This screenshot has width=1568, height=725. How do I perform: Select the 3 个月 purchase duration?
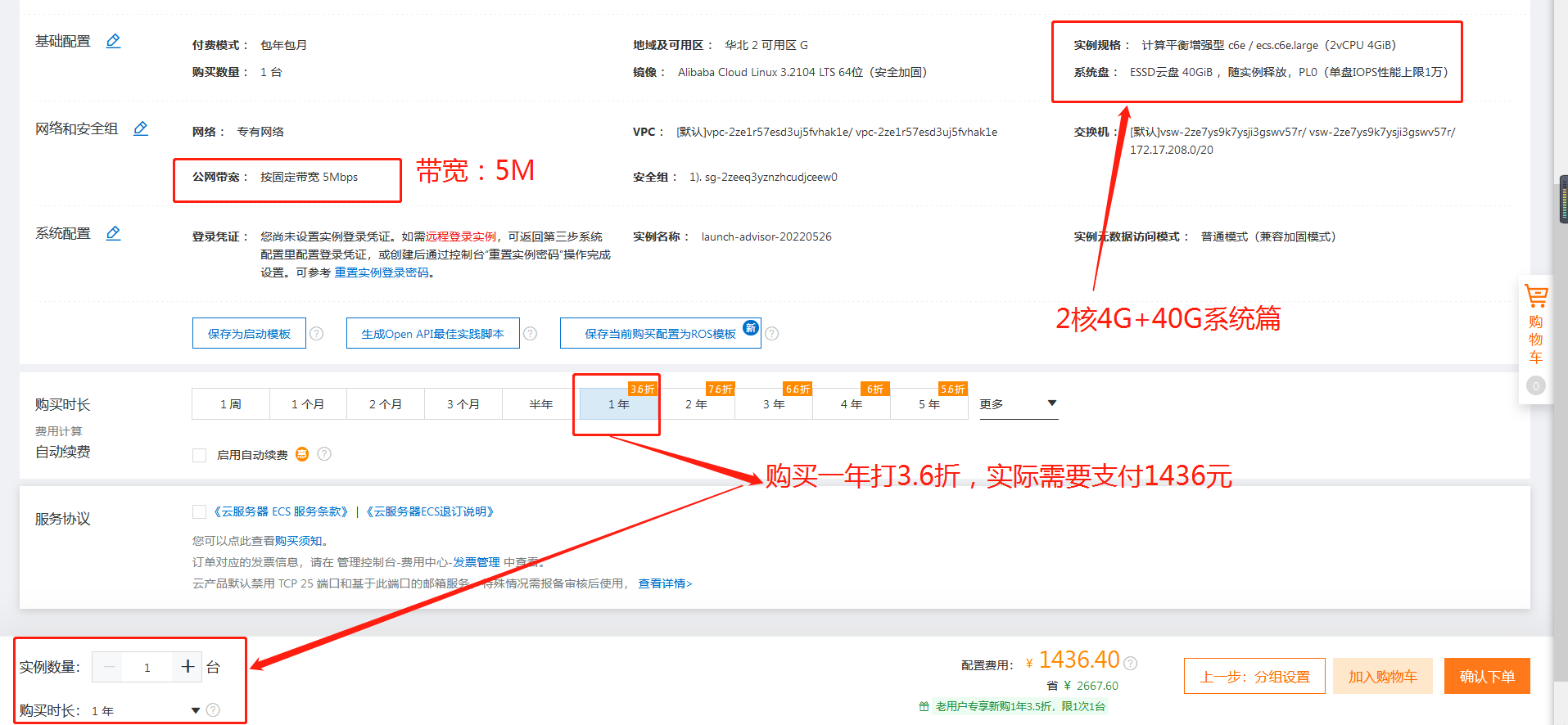click(x=463, y=404)
